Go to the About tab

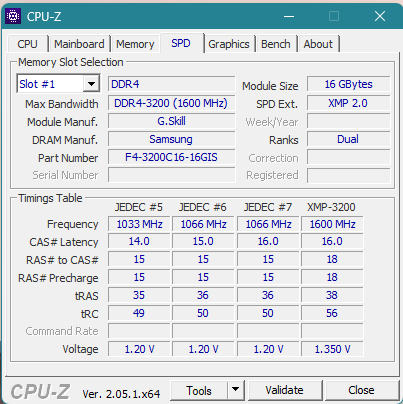click(318, 44)
